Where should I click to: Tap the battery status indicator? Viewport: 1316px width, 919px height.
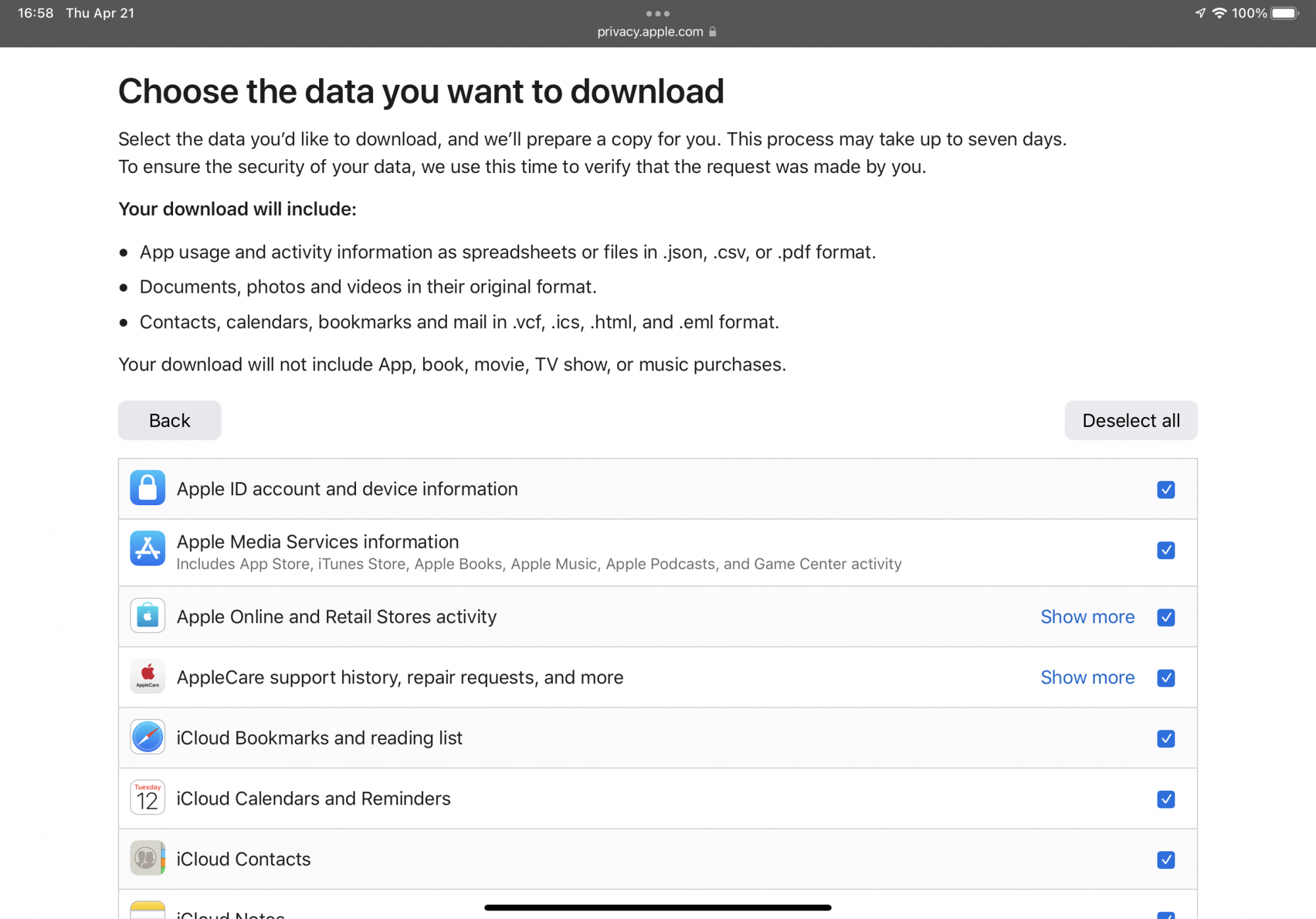tap(1284, 13)
